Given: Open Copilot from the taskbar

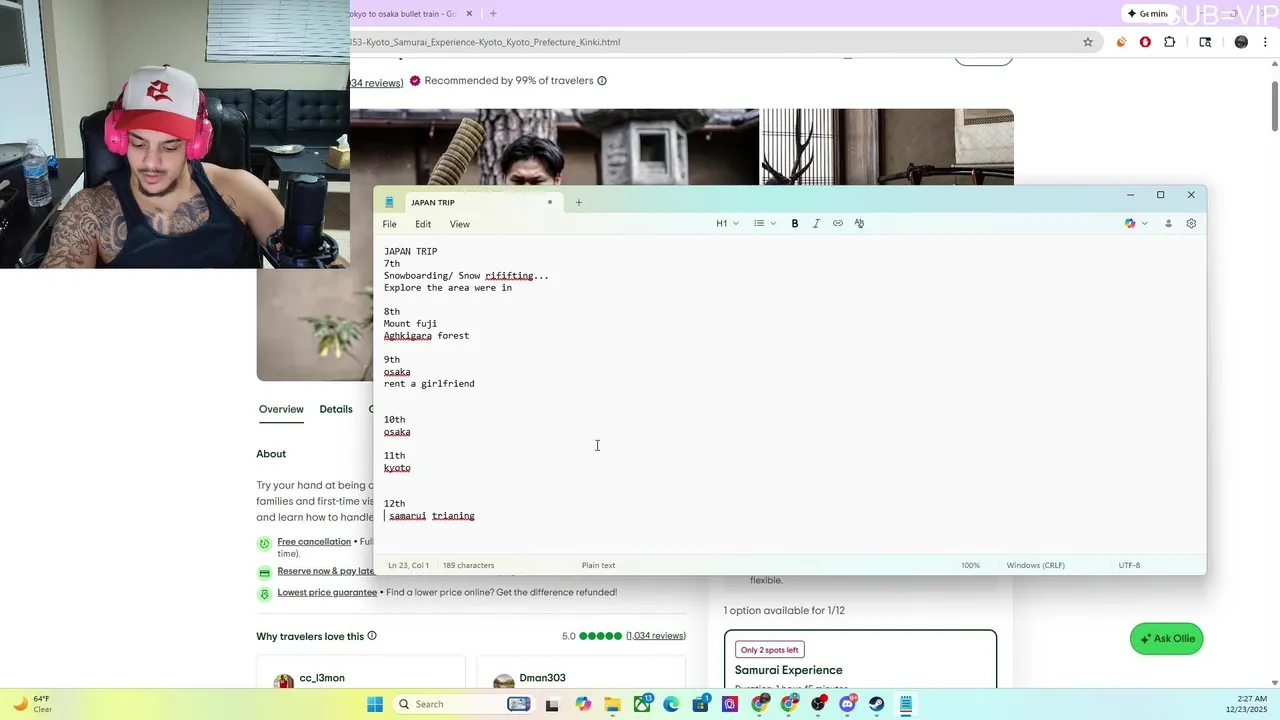Looking at the screenshot, I should pos(583,704).
